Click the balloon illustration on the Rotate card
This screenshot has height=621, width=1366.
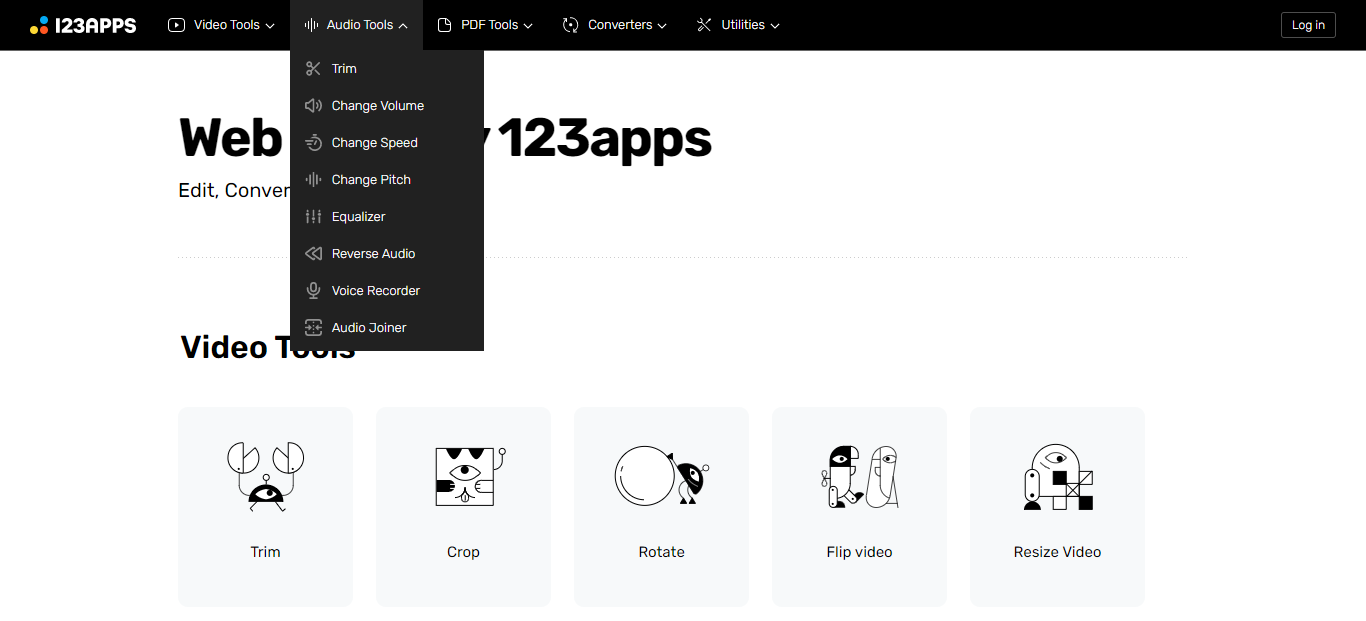[645, 477]
